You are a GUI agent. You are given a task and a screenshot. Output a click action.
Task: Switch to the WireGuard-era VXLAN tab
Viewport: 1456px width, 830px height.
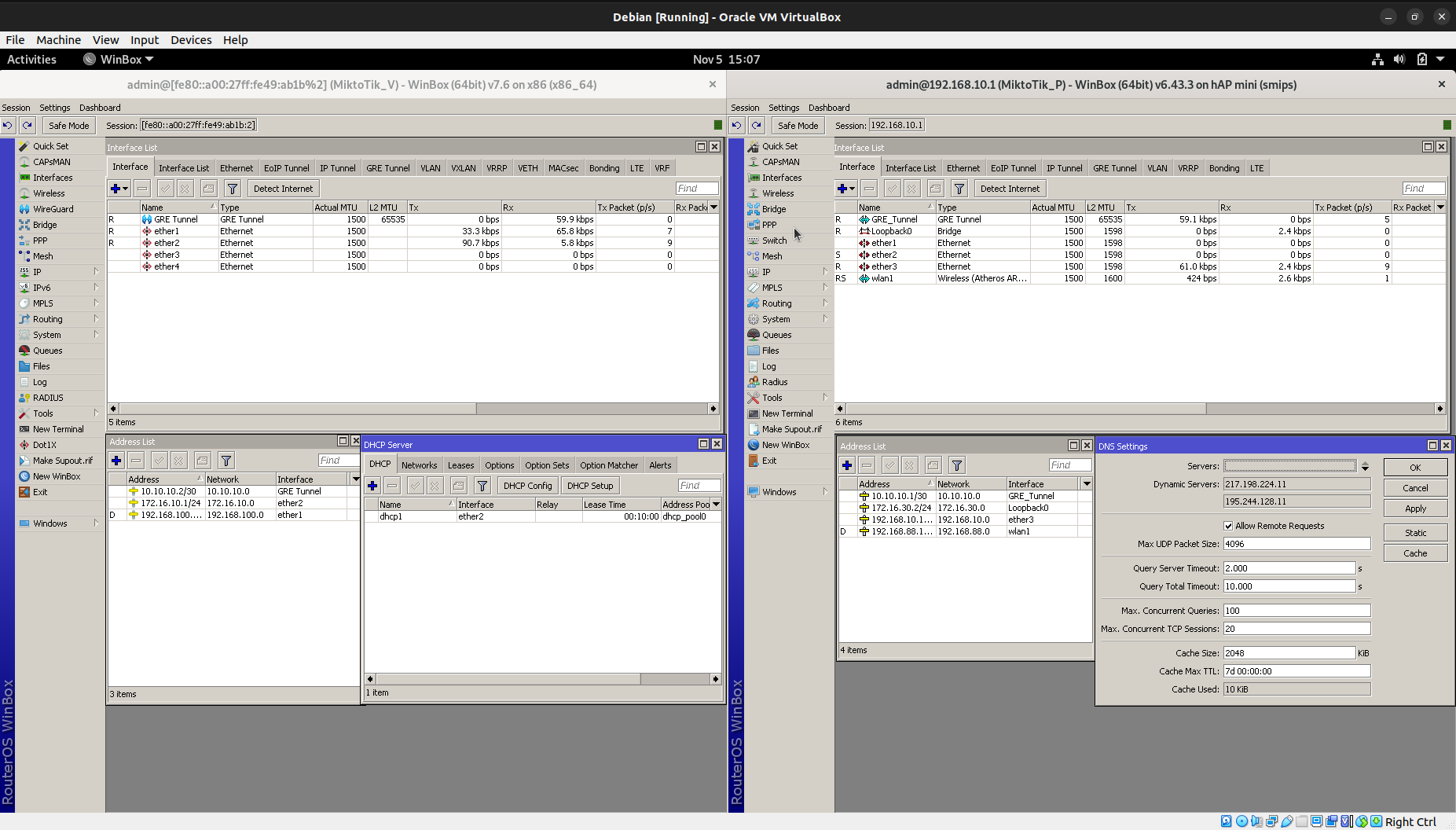click(x=463, y=168)
